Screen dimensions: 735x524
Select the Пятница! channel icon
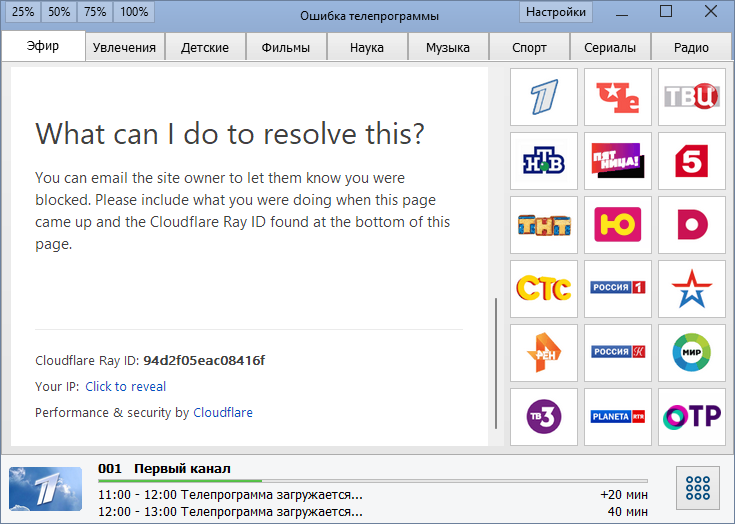pyautogui.click(x=618, y=161)
